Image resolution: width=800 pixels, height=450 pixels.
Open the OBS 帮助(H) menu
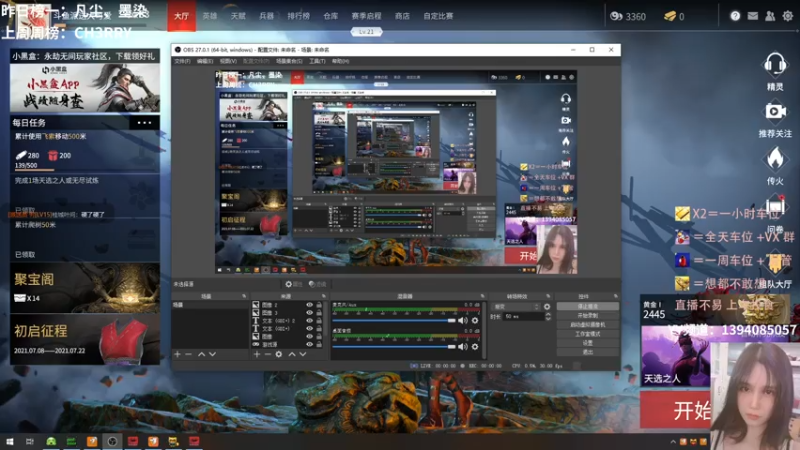coord(340,61)
